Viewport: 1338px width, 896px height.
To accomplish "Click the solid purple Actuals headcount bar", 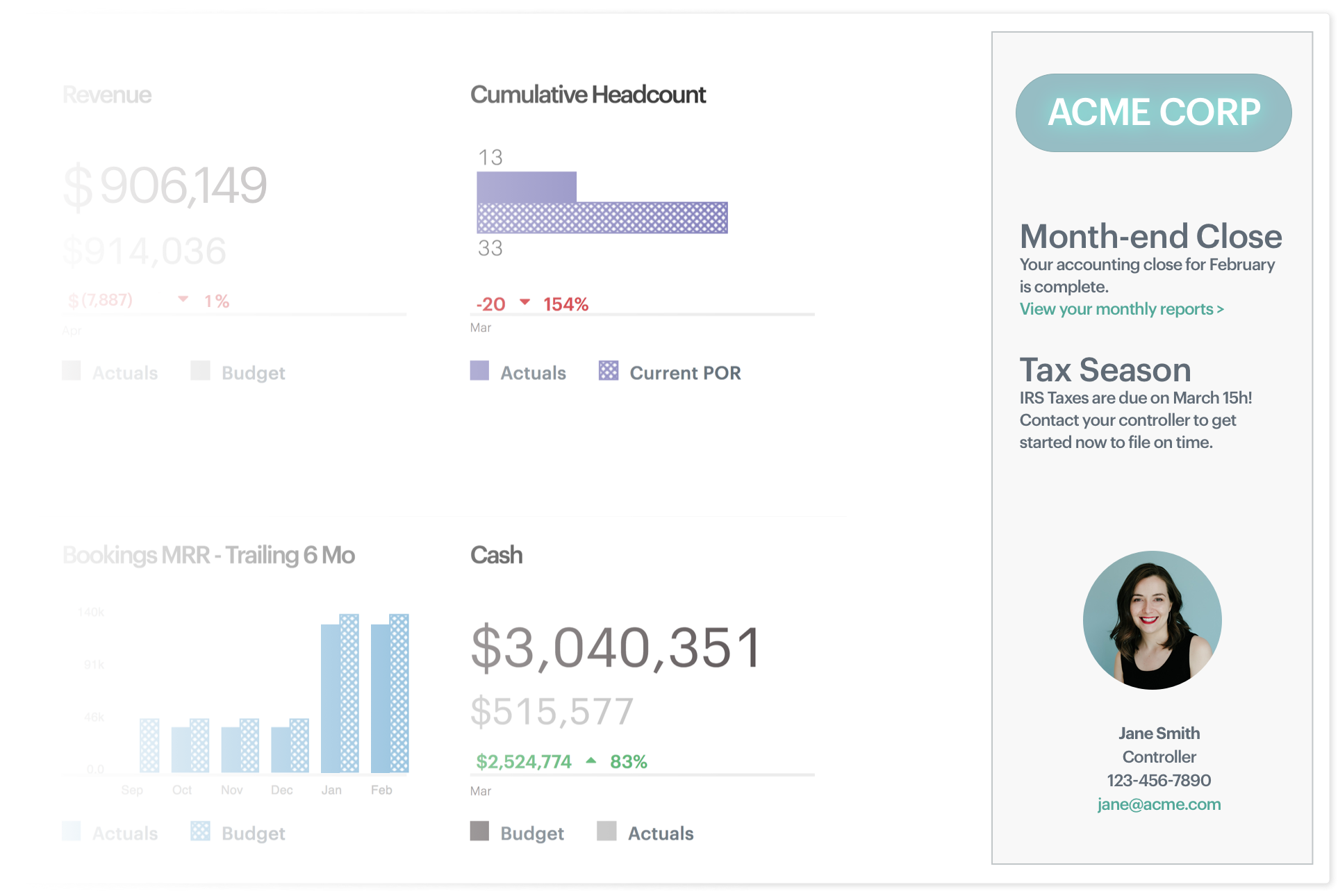I will click(527, 187).
